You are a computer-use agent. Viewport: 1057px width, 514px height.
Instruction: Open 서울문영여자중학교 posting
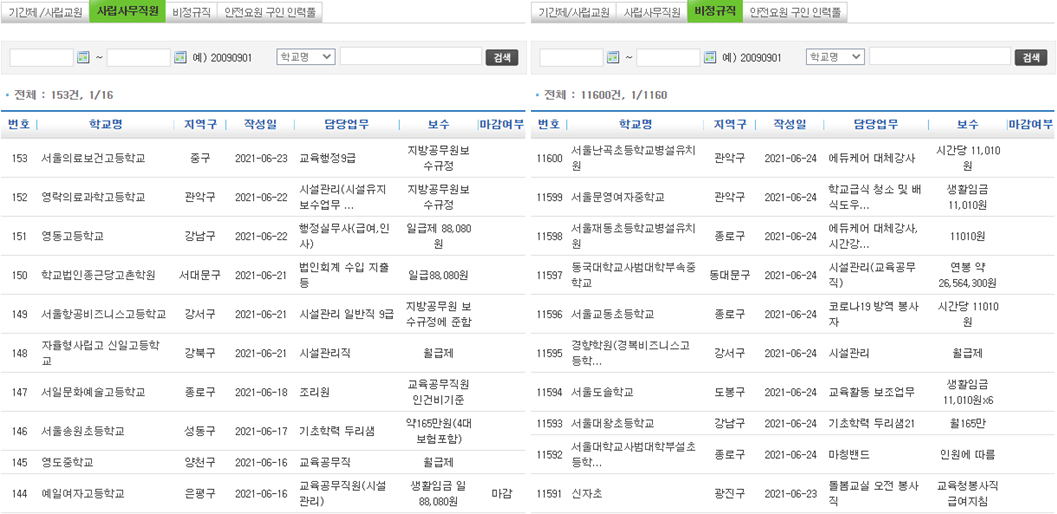(617, 197)
